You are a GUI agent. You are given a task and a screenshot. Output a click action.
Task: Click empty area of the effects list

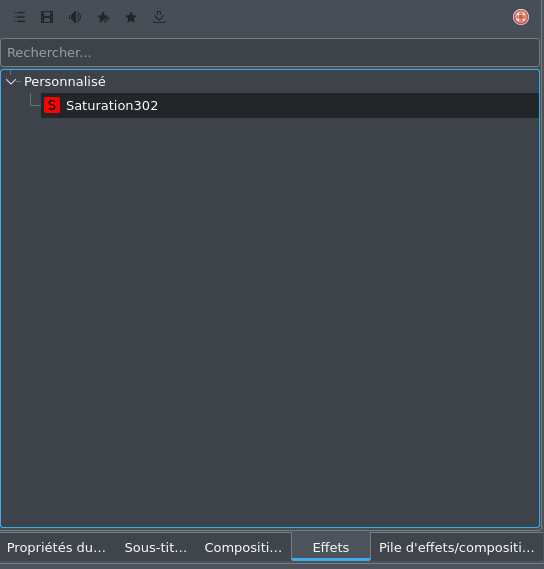tap(270, 319)
